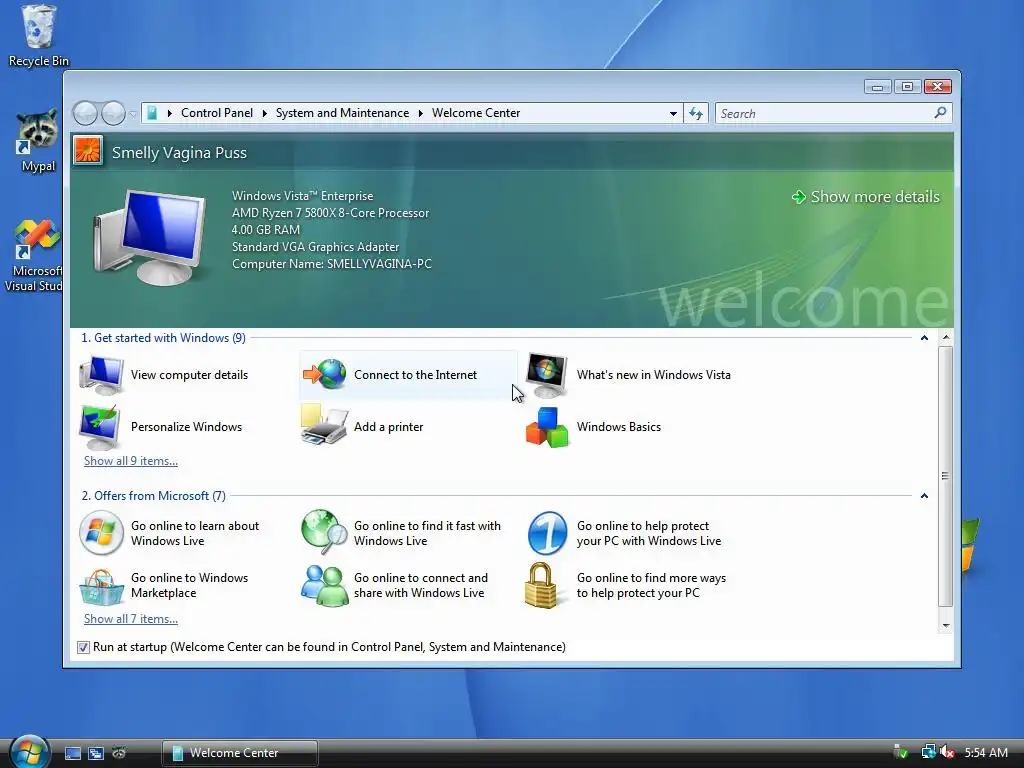Click the Connect to the Internet globe icon

pyautogui.click(x=325, y=374)
